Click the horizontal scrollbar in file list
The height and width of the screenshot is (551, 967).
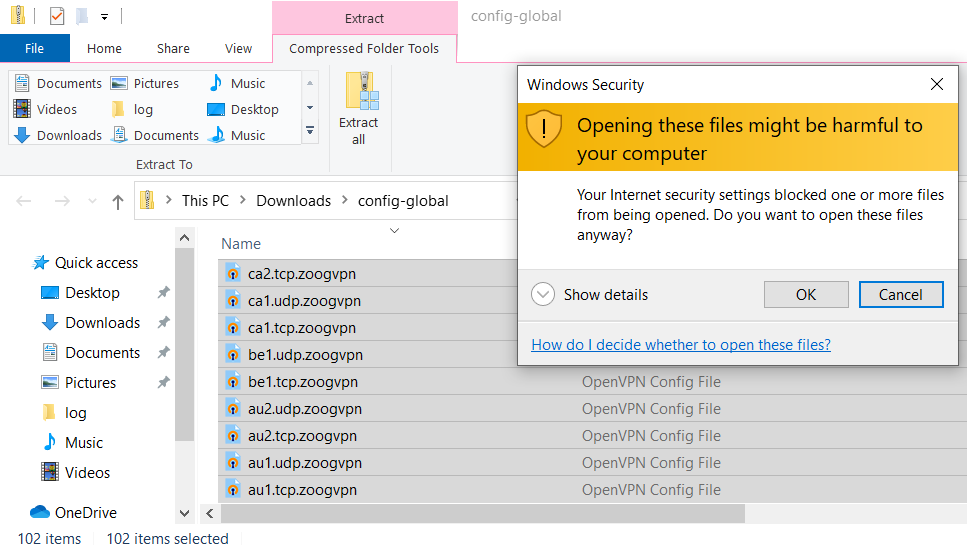pos(482,513)
